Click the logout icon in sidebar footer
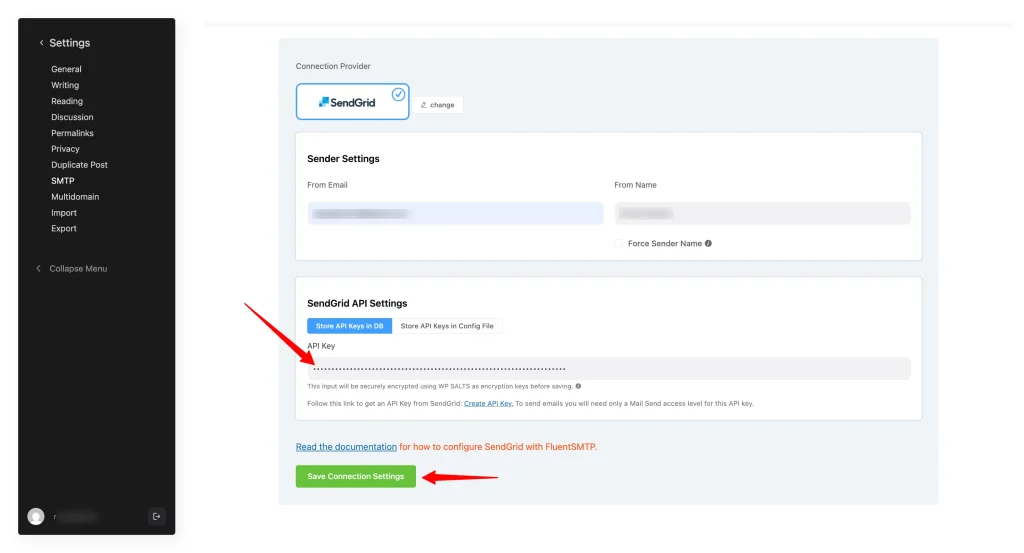 coord(156,516)
